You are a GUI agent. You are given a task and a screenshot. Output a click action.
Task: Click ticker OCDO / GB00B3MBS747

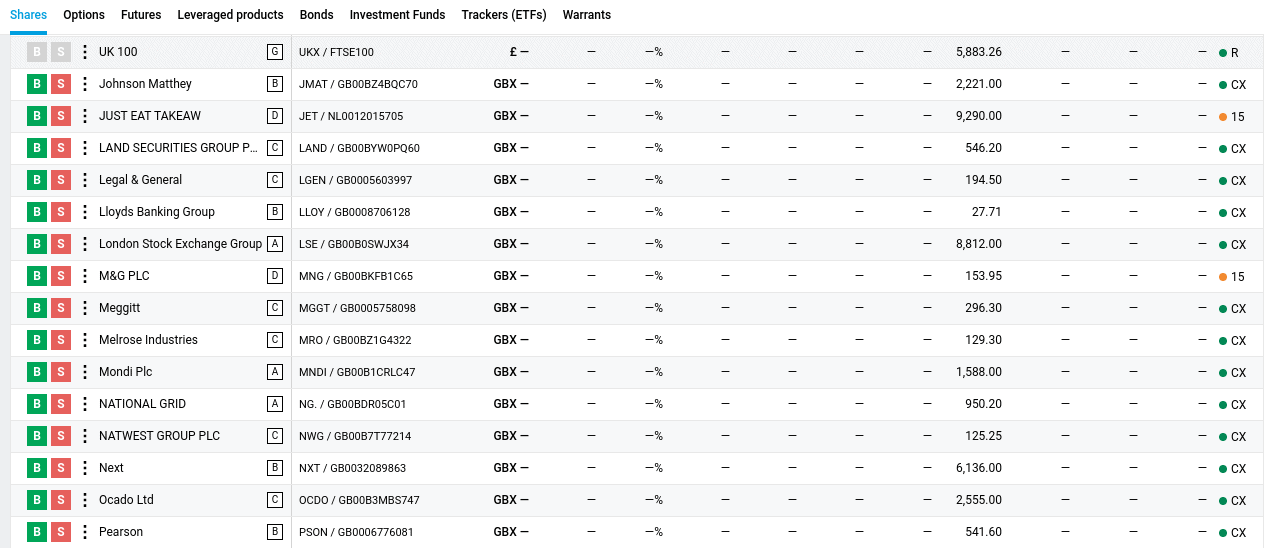(x=359, y=501)
